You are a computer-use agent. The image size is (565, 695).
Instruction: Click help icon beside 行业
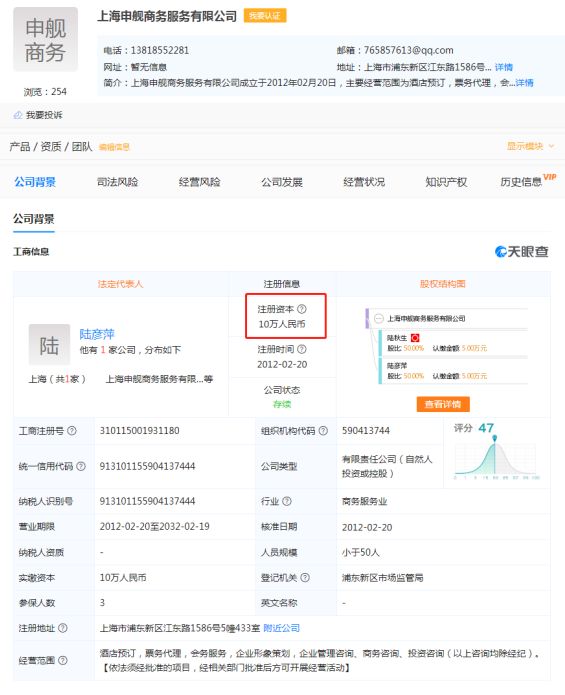pos(287,501)
